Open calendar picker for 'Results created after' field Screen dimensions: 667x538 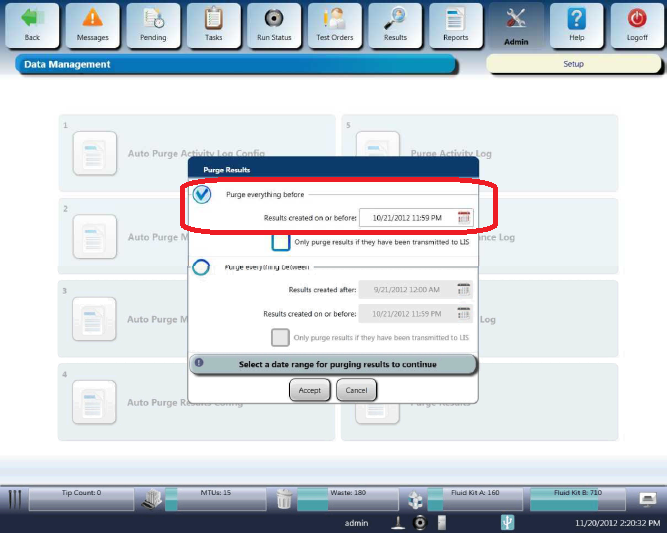tap(463, 290)
